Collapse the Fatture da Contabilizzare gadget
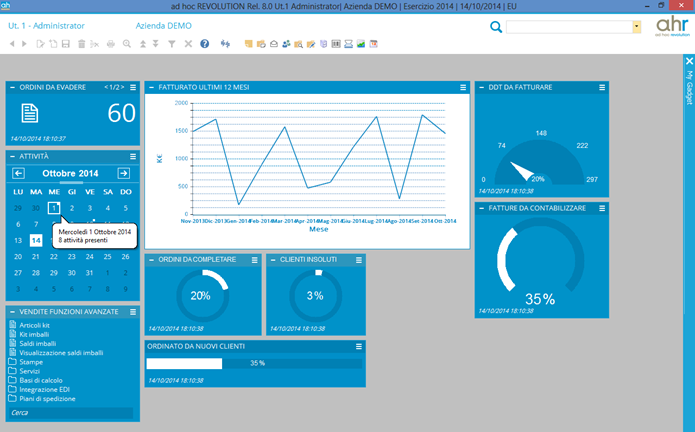Image resolution: width=695 pixels, height=432 pixels. coord(481,208)
